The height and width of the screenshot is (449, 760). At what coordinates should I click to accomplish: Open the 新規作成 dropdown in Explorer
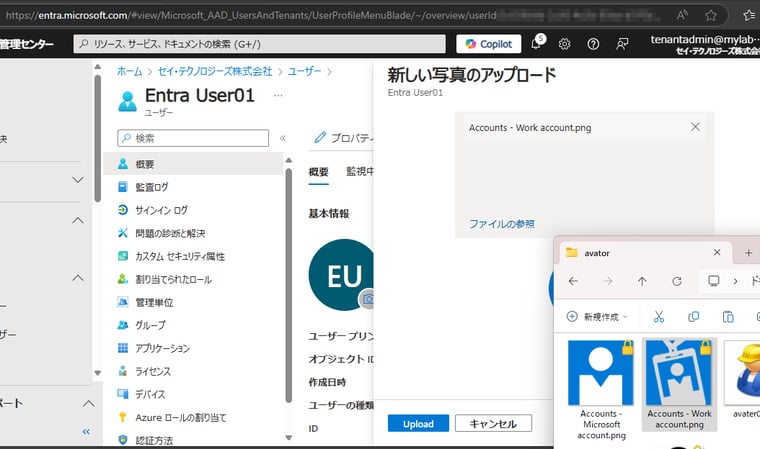(597, 317)
